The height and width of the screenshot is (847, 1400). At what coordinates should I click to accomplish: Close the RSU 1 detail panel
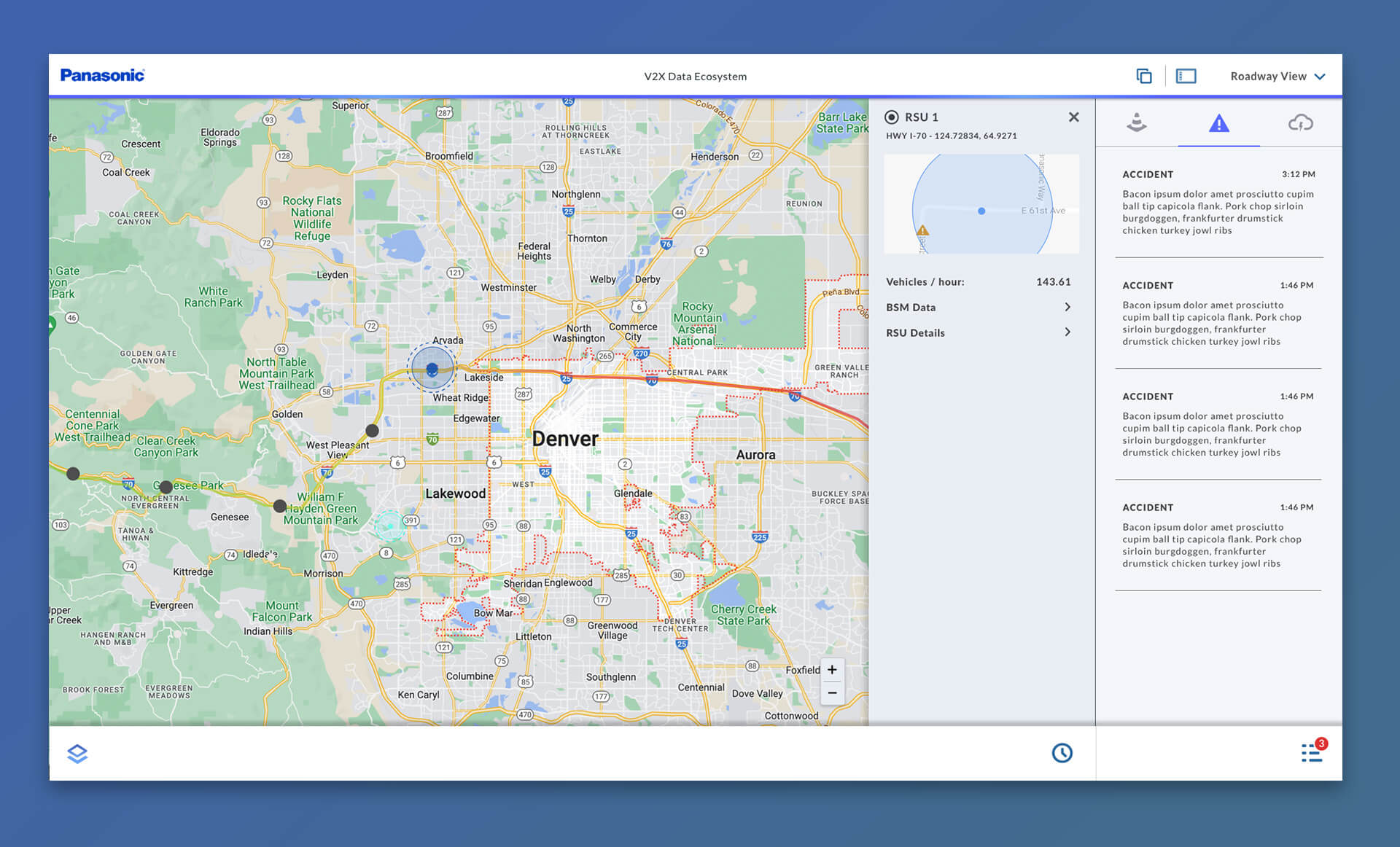click(1073, 117)
